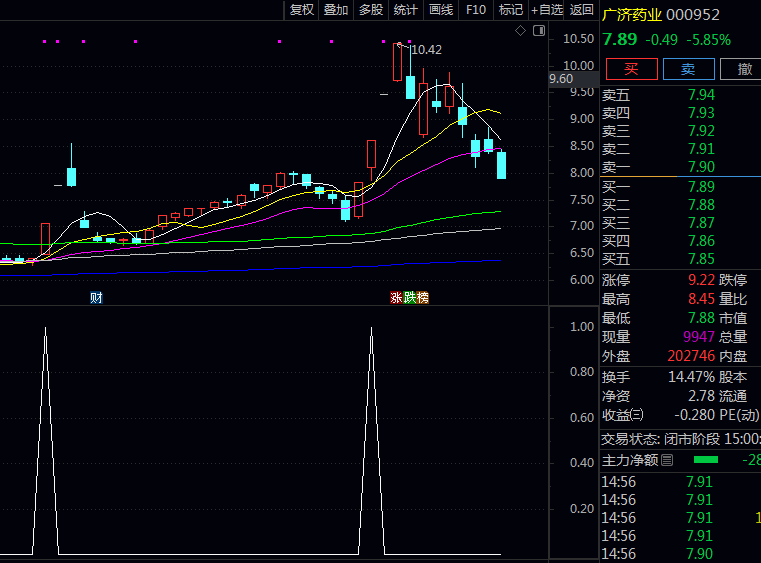Click the green 跌 badge icon
Image resolution: width=761 pixels, height=563 pixels.
point(409,298)
